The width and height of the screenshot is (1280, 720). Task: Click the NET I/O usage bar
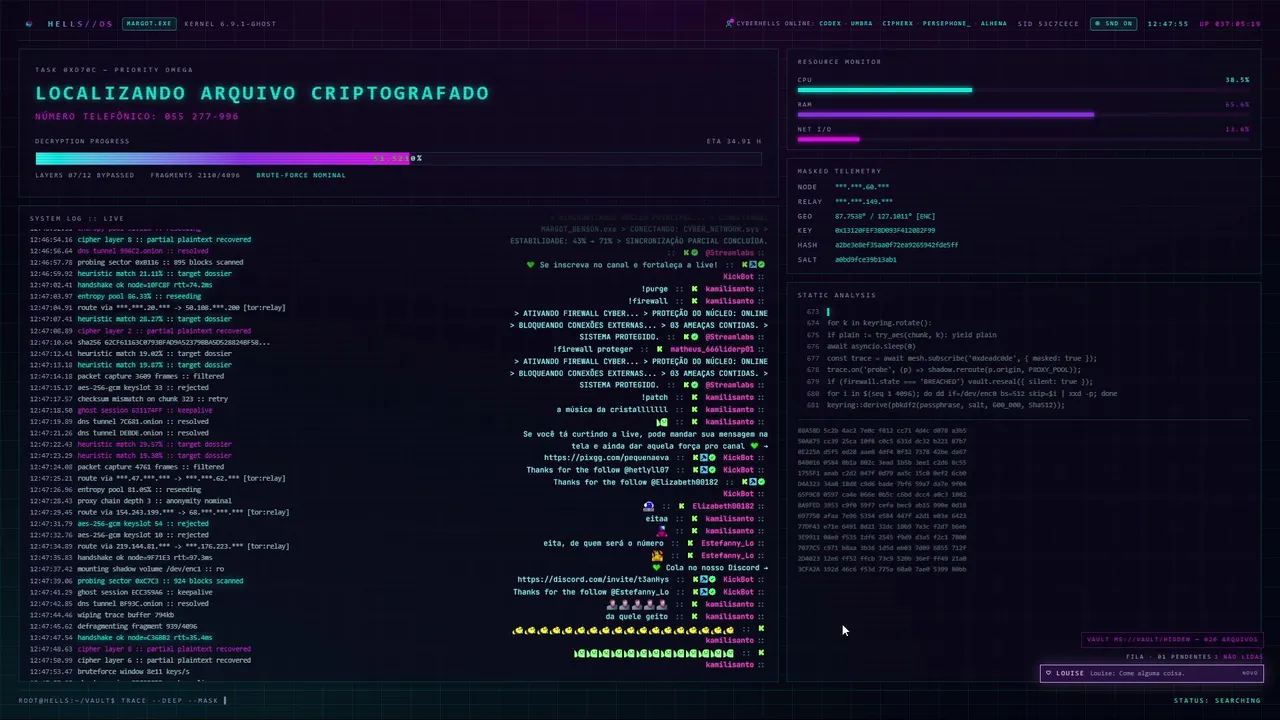[1023, 139]
